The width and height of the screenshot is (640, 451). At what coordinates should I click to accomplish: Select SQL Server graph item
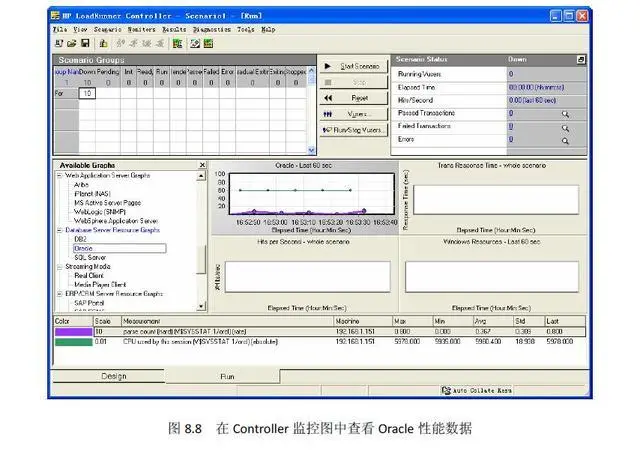90,258
